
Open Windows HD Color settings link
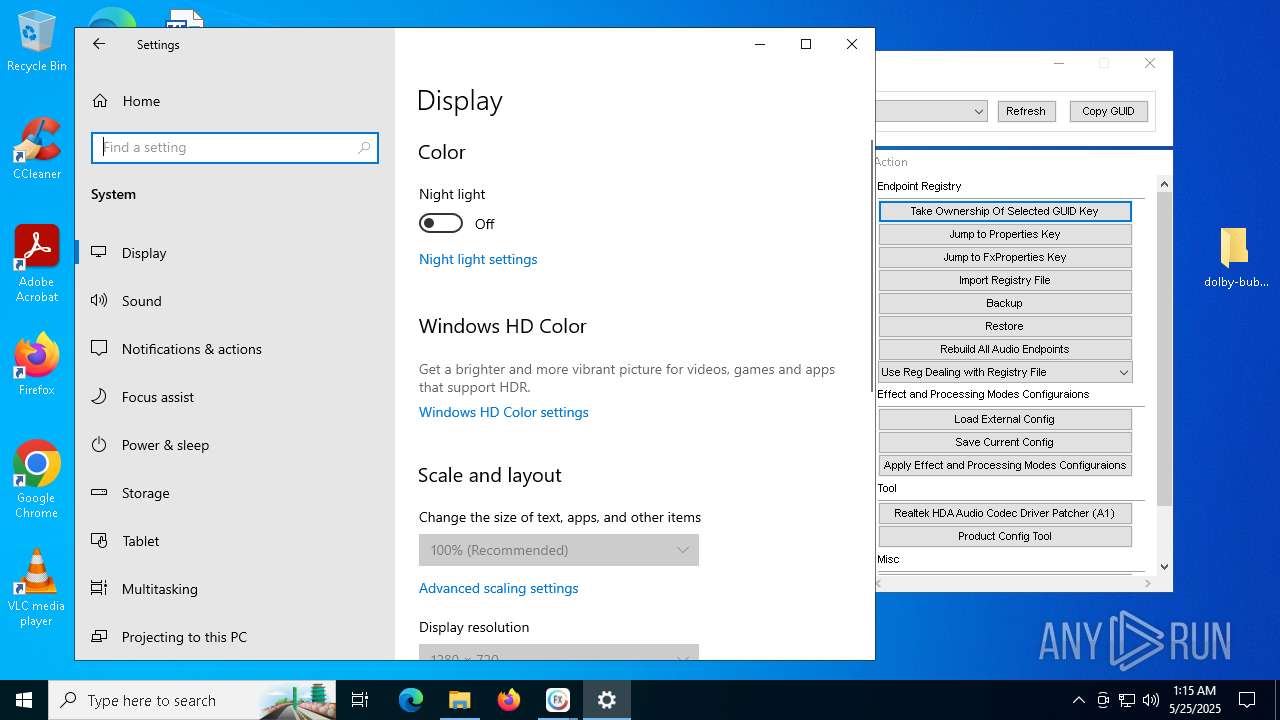[x=504, y=412]
